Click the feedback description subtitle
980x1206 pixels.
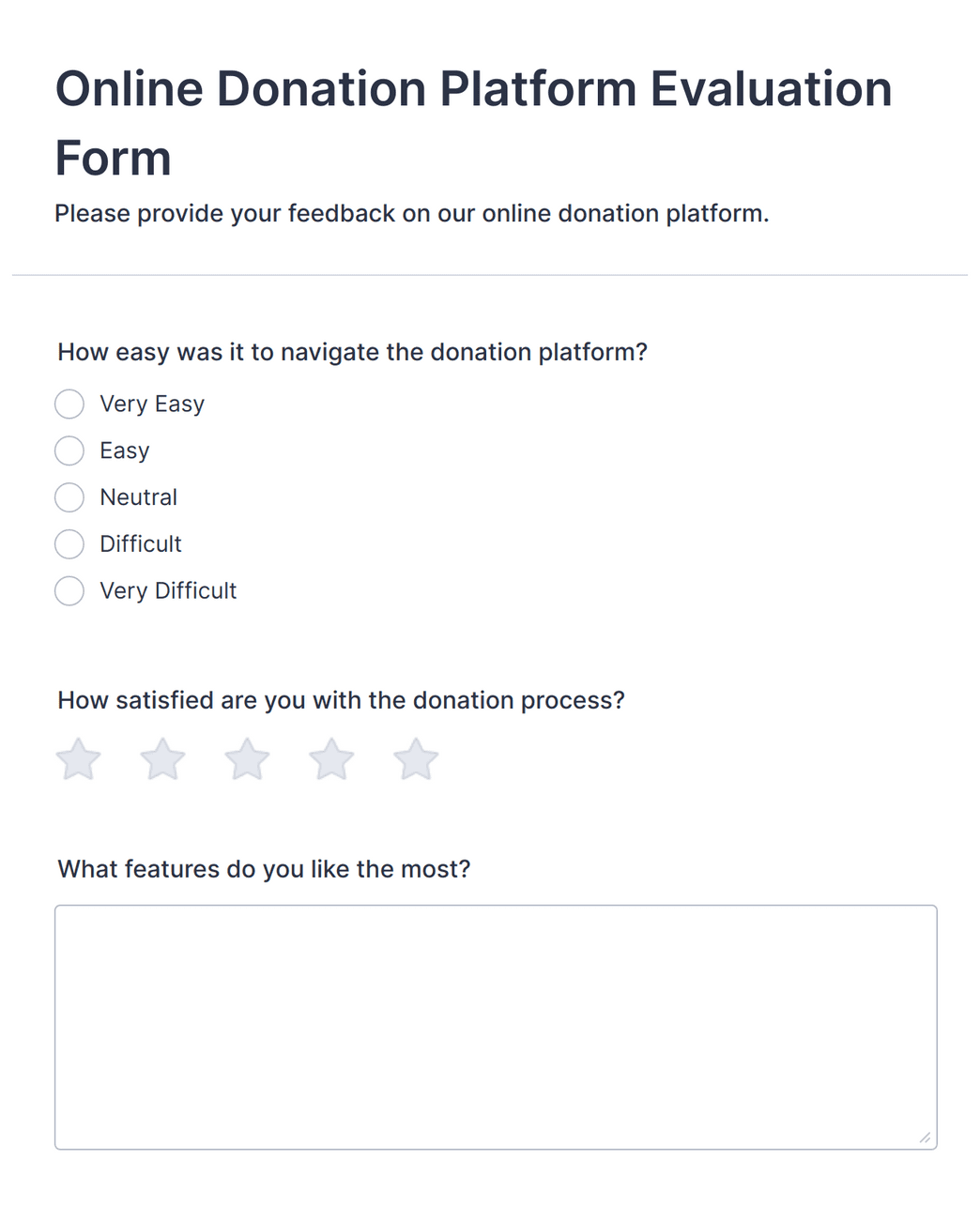click(413, 213)
